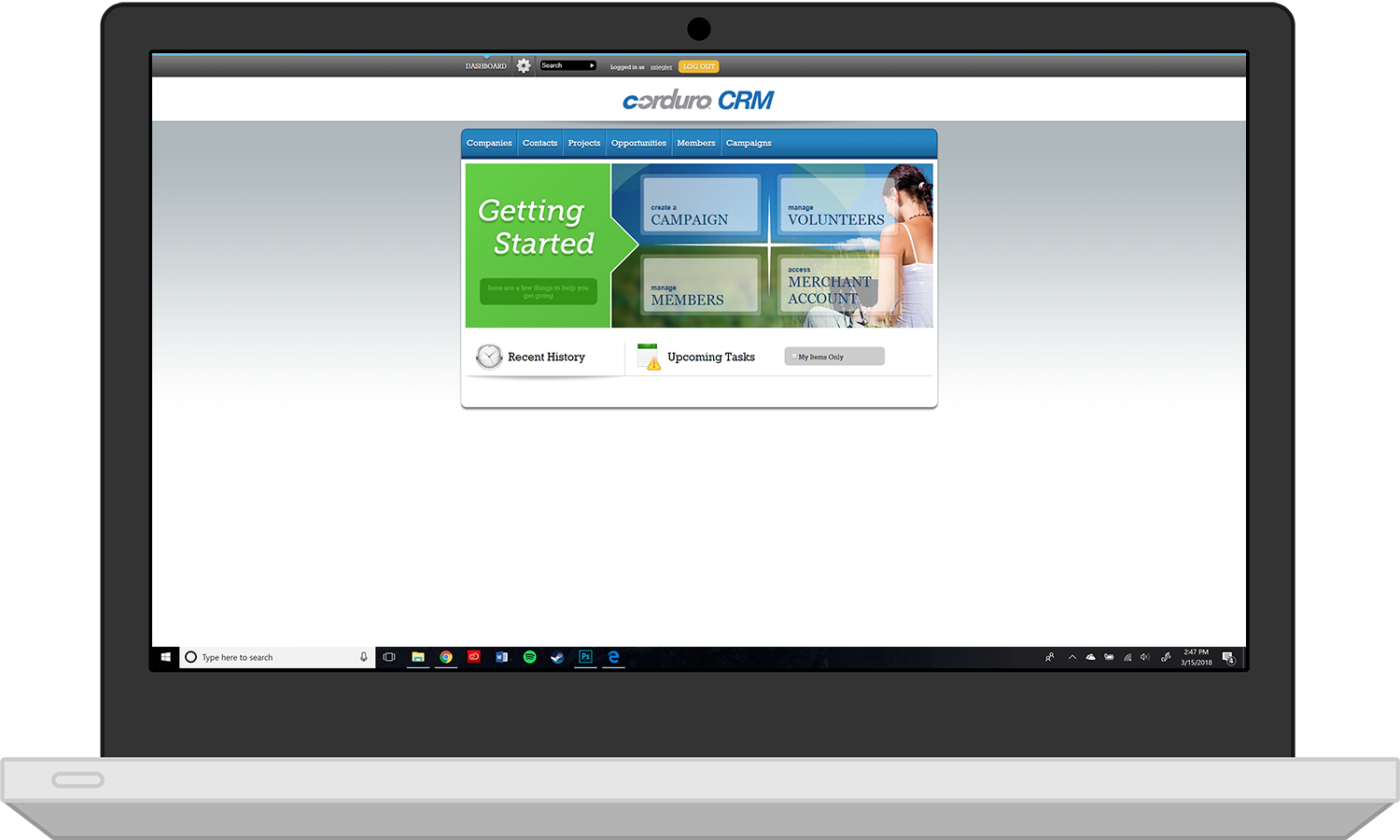Open the network Wi-Fi tray icon
Screen dimensions: 1400x840
pos(1127,657)
